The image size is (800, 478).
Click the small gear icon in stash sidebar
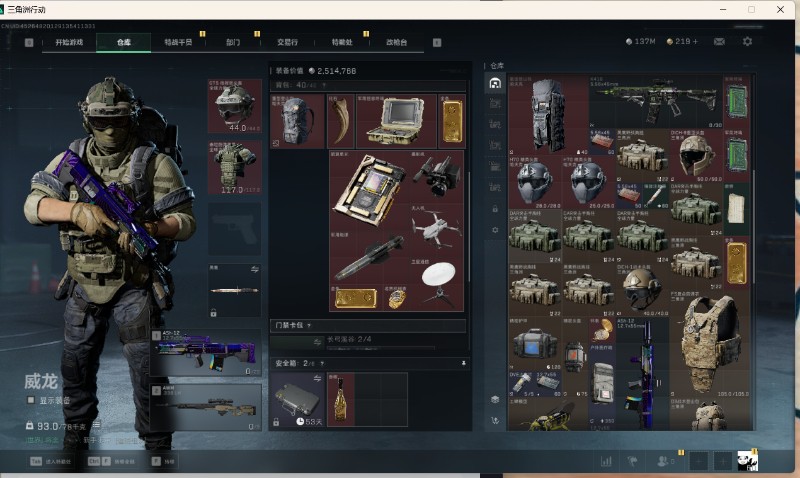pyautogui.click(x=495, y=230)
